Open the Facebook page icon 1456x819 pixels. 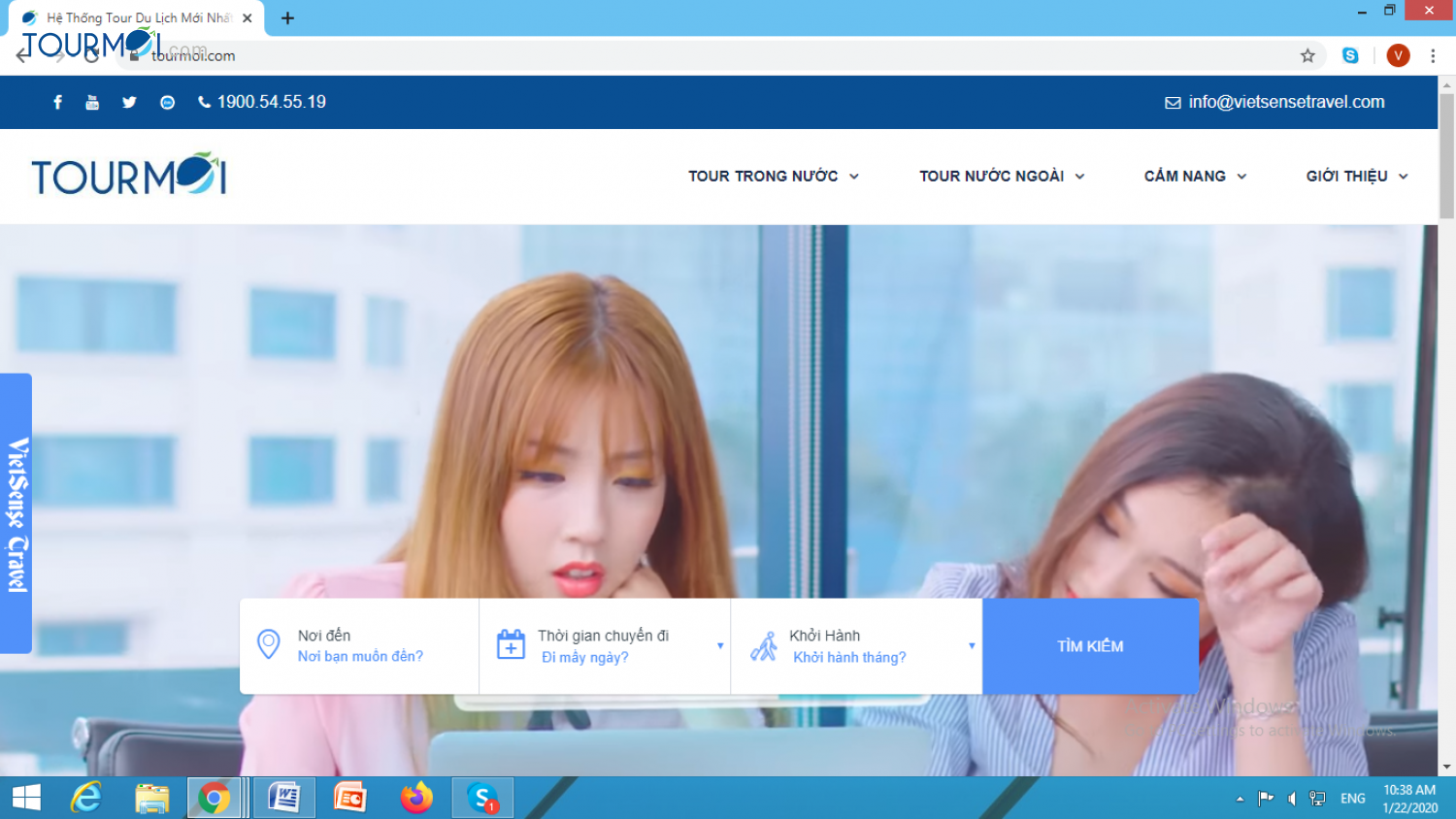click(57, 101)
